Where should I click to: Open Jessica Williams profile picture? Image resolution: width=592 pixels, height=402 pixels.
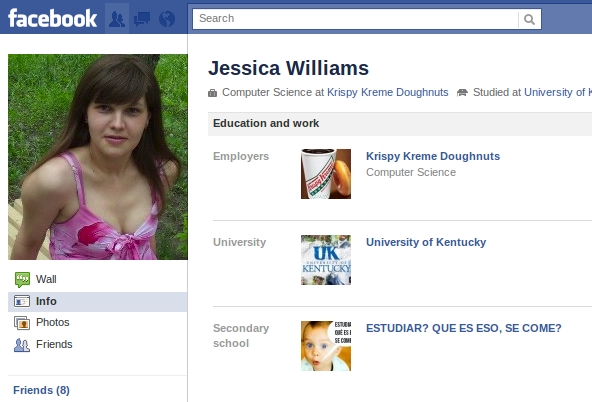click(x=98, y=157)
